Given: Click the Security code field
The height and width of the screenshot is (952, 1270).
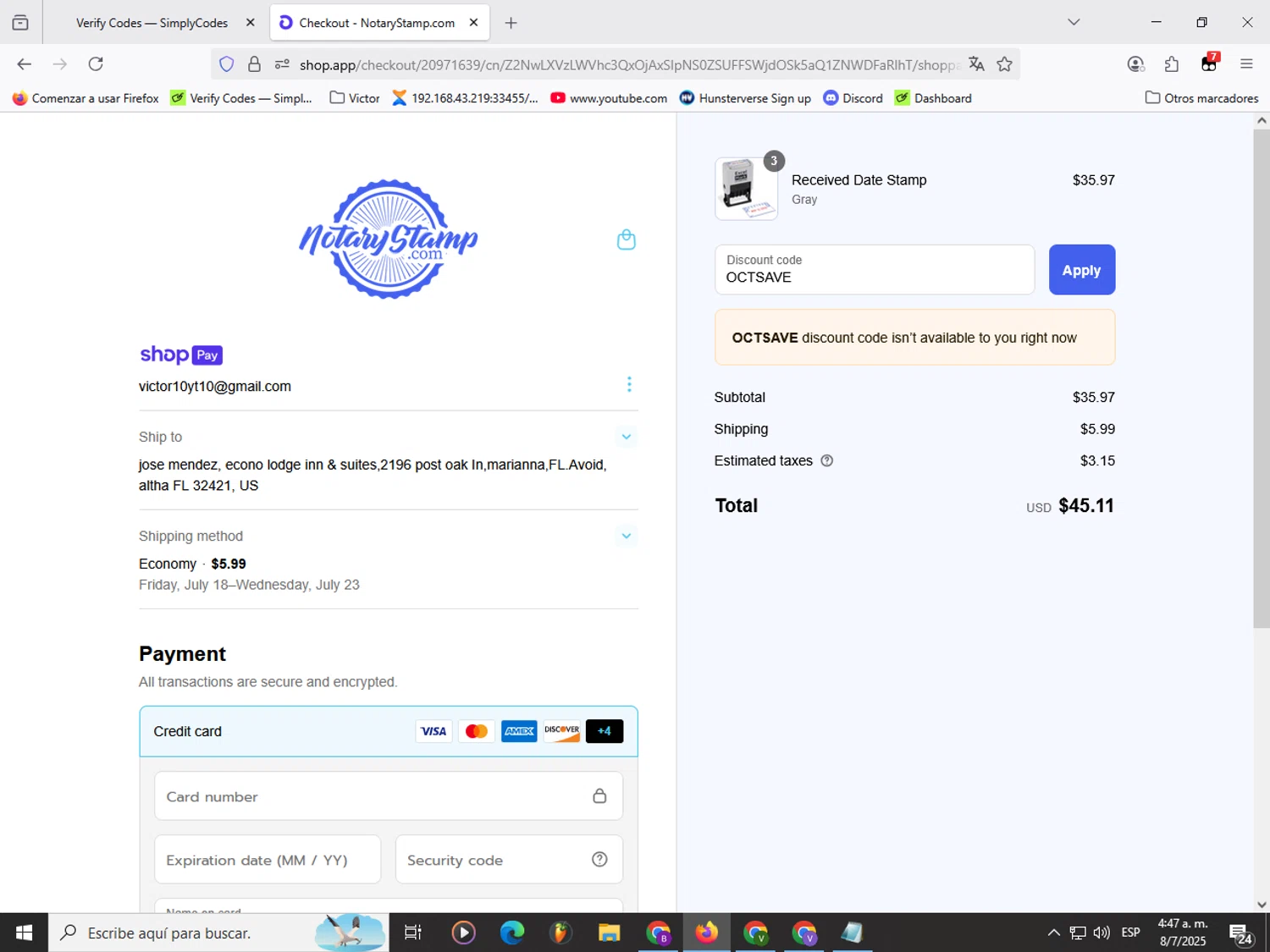Looking at the screenshot, I should (x=509, y=860).
